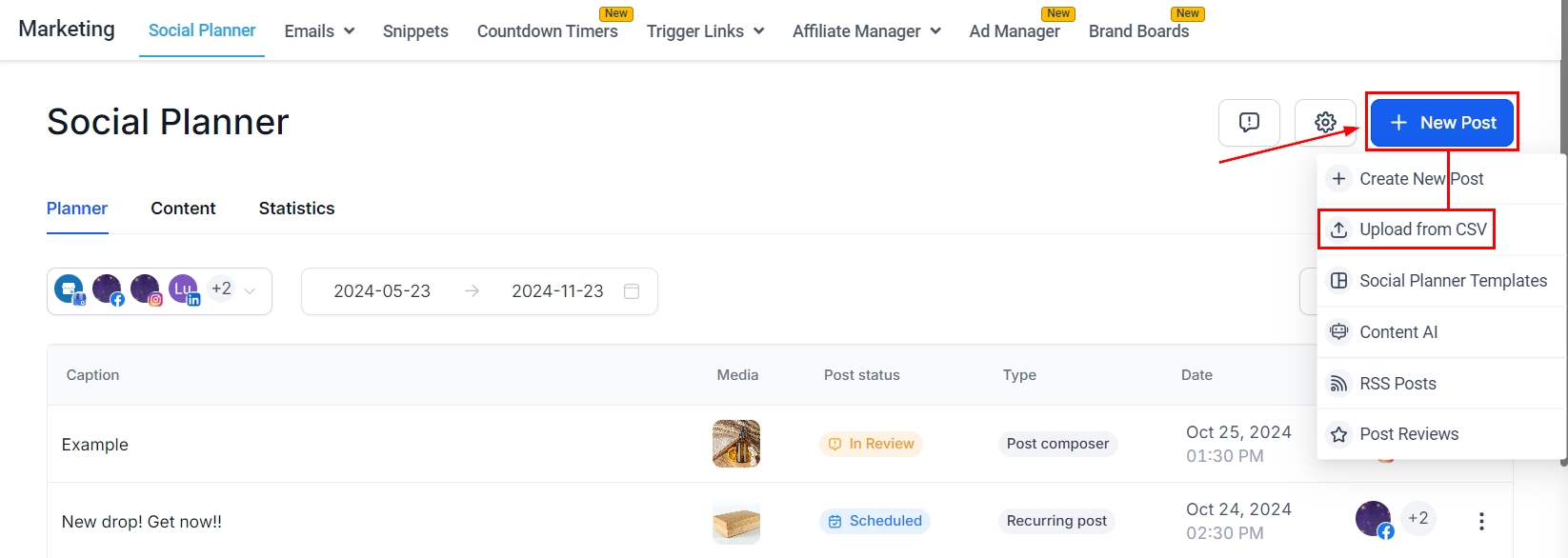Click the New Post button
The width and height of the screenshot is (1568, 558).
click(x=1441, y=123)
